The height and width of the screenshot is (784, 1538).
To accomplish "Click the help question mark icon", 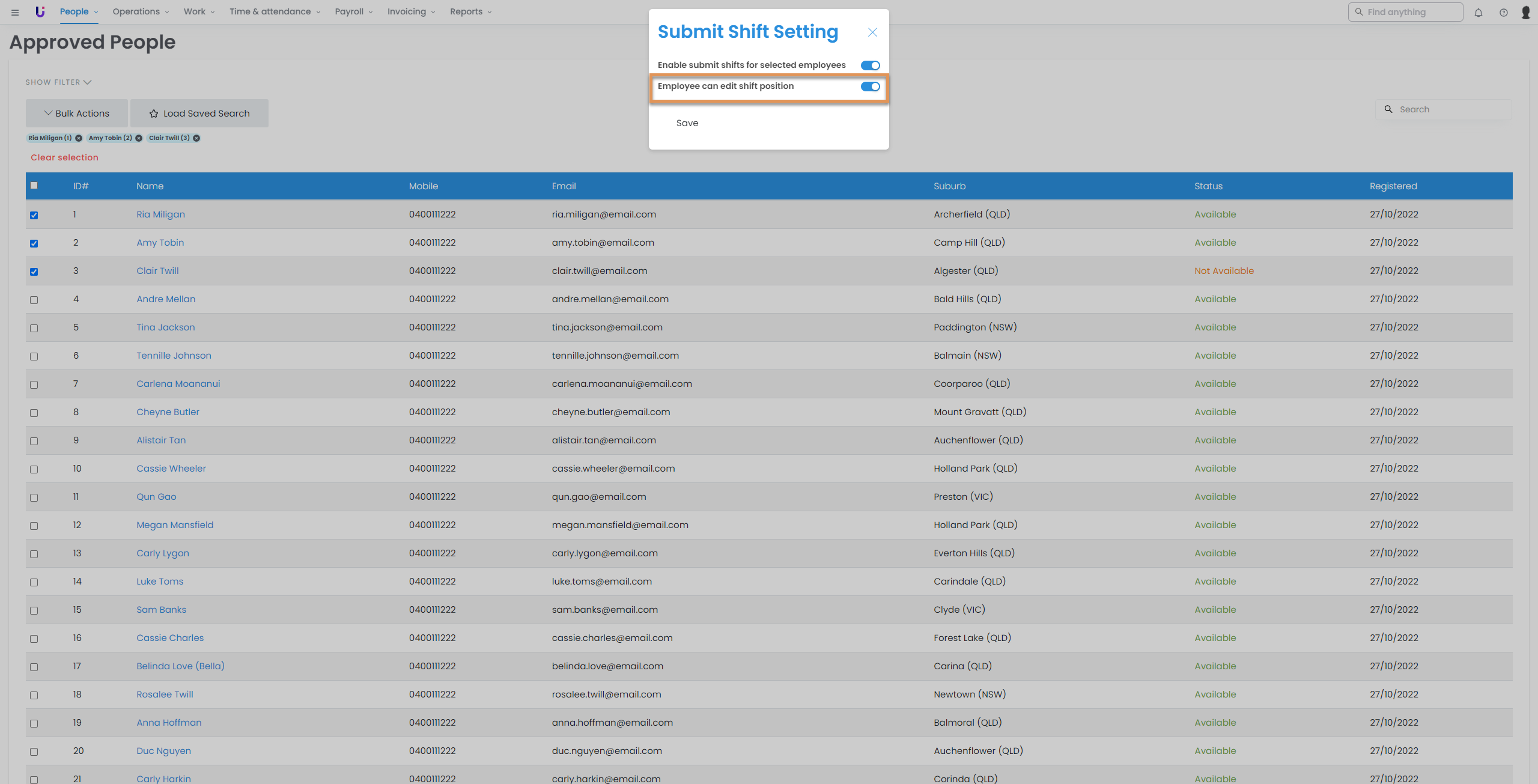I will 1503,12.
